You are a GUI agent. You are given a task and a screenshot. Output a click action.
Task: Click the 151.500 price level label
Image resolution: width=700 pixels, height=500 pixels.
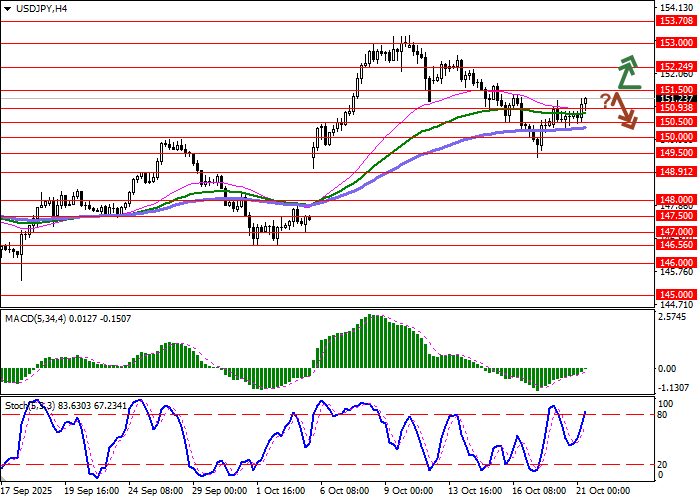[x=676, y=89]
